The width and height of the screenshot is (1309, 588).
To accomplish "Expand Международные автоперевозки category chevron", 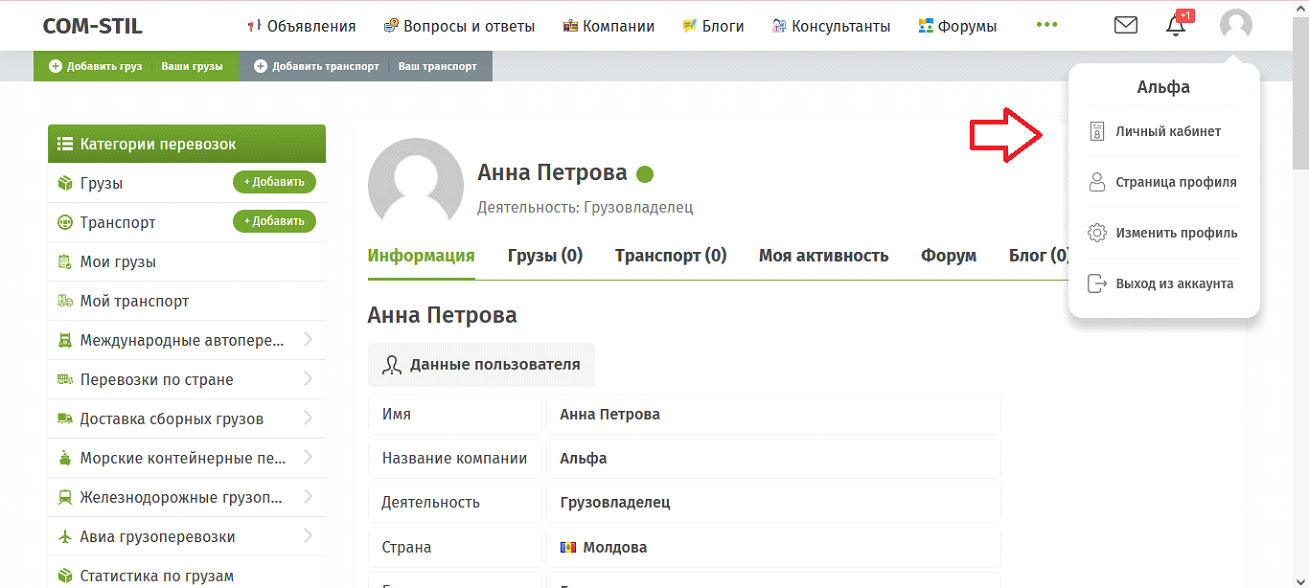I will coord(307,340).
